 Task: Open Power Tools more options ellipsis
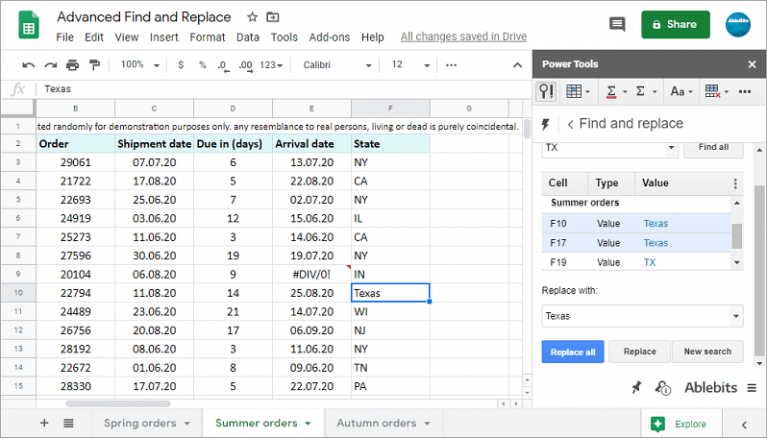point(744,92)
